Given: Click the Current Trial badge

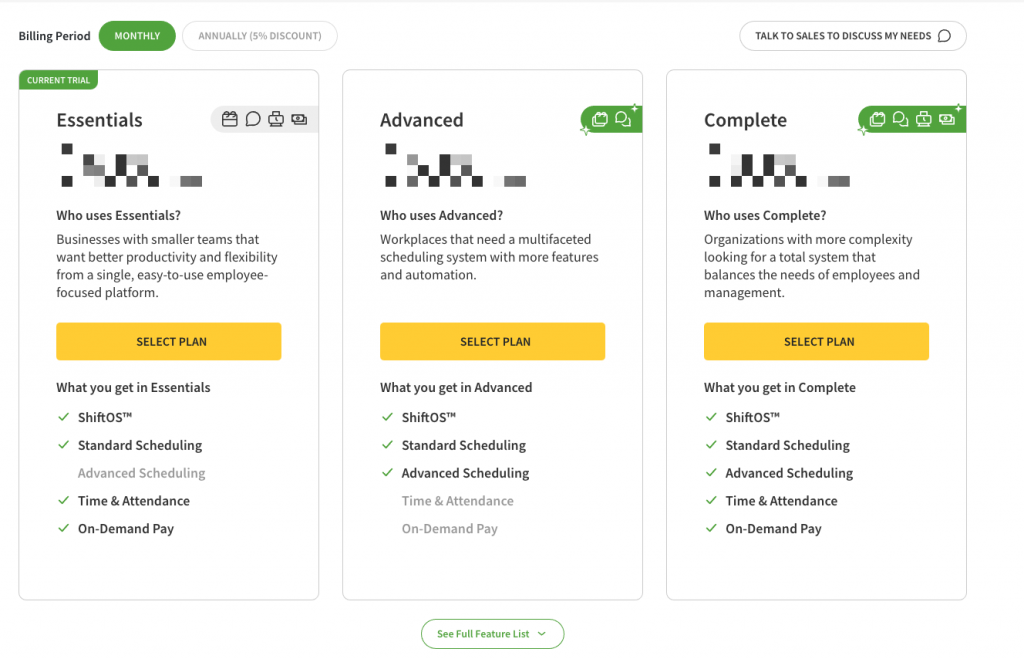Looking at the screenshot, I should coord(58,80).
